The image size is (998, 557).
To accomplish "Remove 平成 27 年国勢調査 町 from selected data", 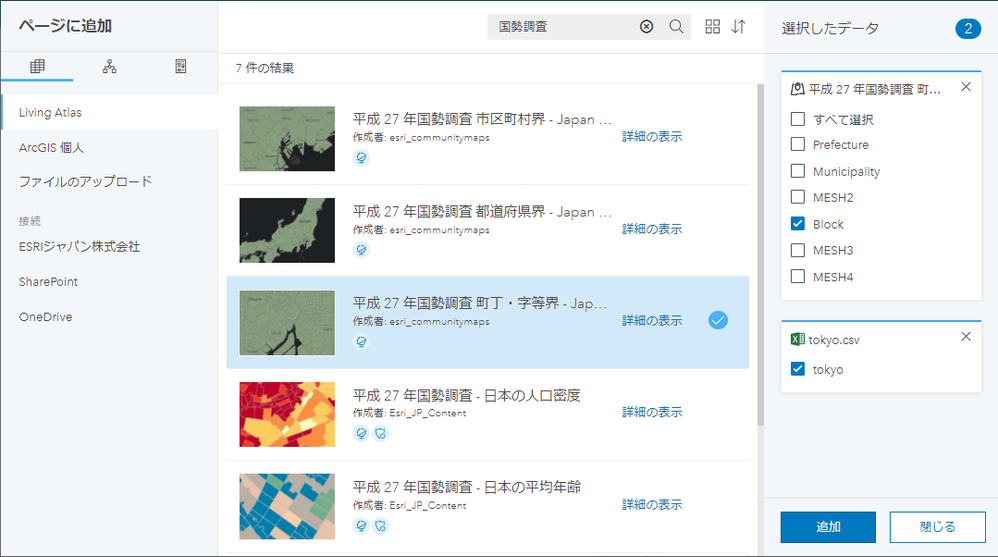I will coord(966,87).
